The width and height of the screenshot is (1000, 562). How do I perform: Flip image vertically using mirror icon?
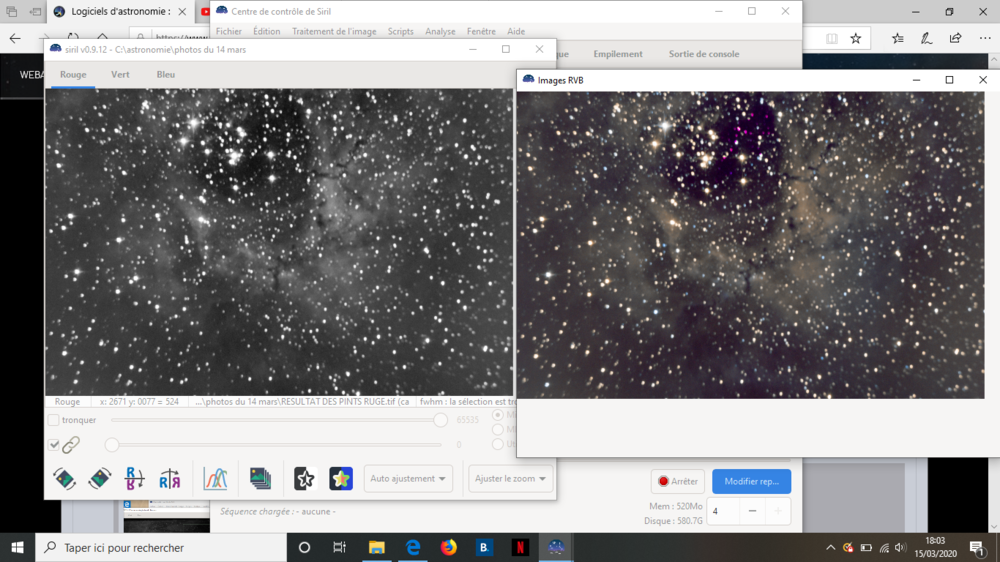(x=135, y=478)
